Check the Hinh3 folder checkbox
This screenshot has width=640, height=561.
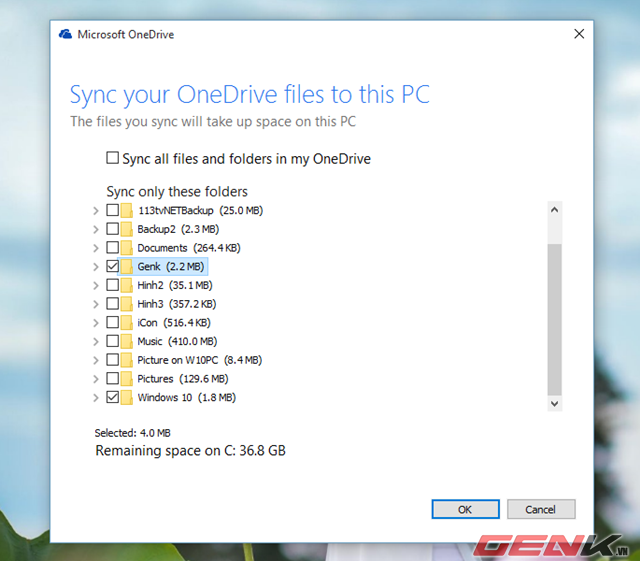click(112, 303)
